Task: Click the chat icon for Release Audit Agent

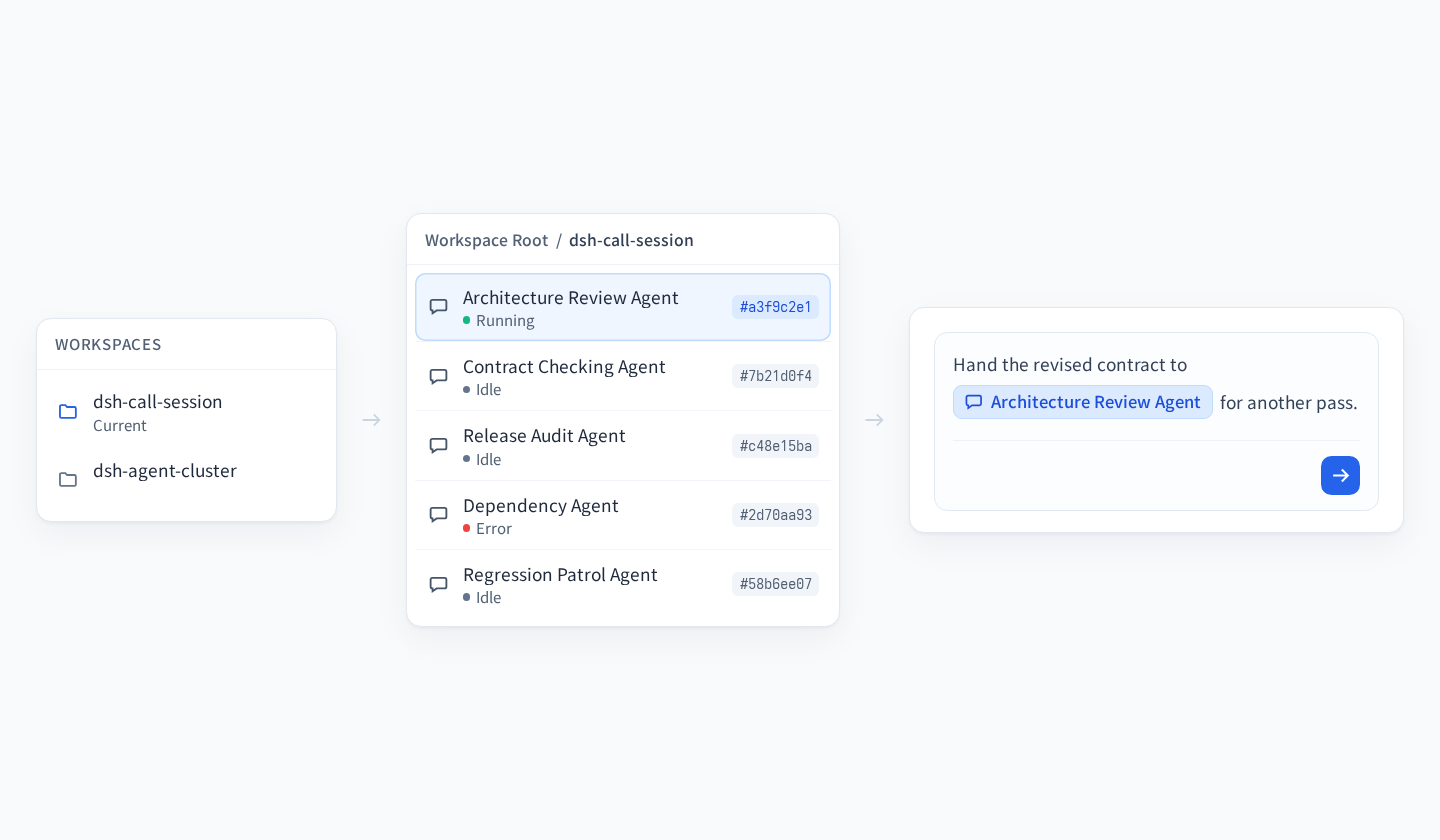Action: point(438,446)
